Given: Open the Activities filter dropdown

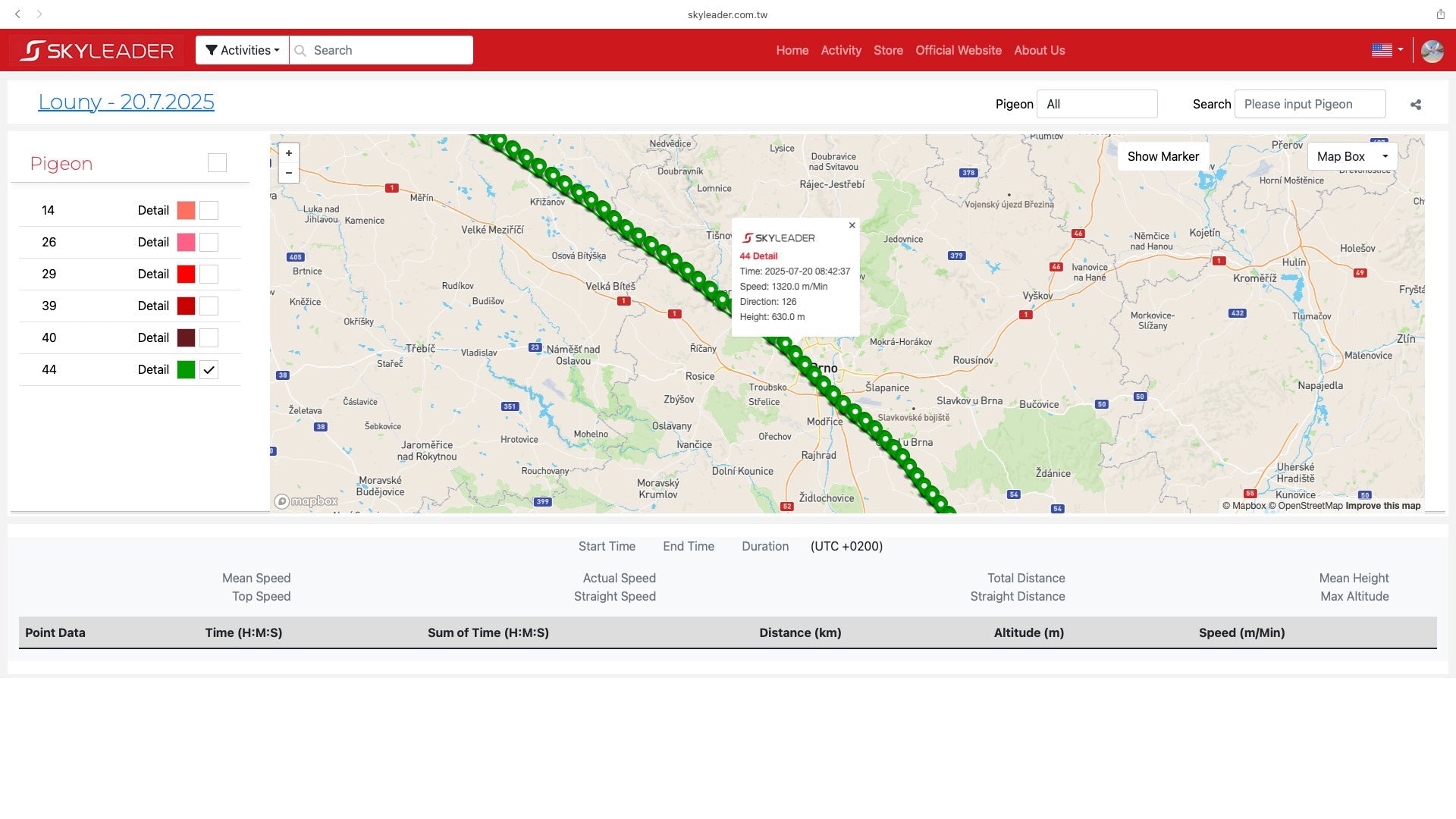Looking at the screenshot, I should (x=243, y=50).
